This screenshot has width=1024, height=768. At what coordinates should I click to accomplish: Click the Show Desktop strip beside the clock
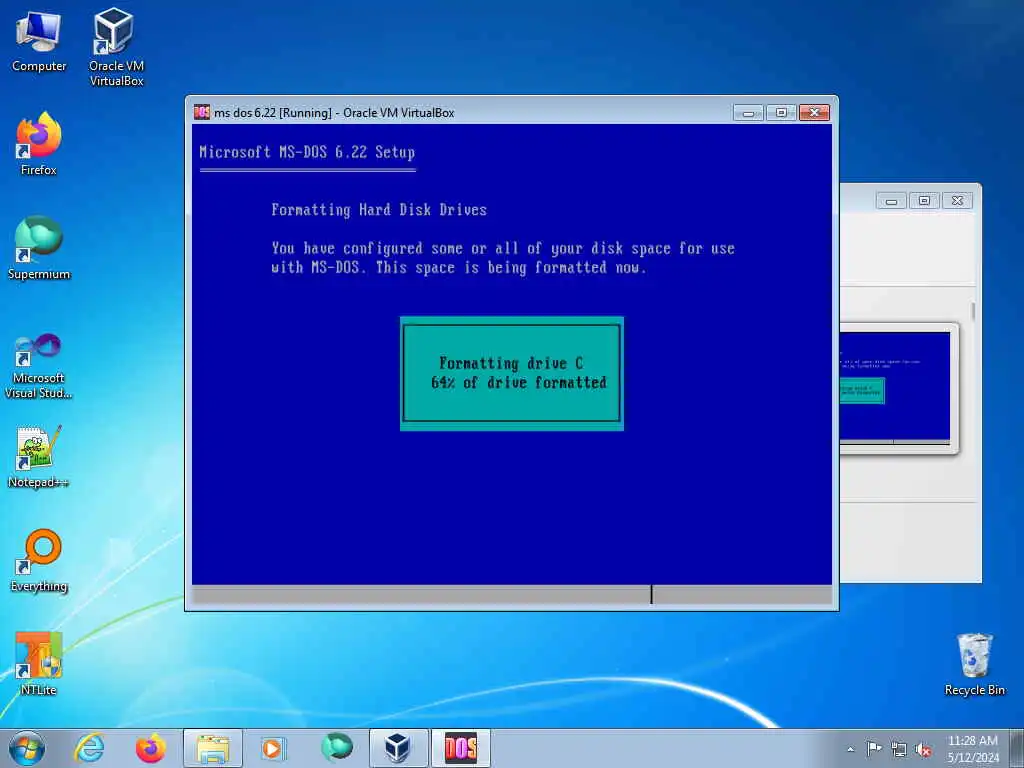click(x=1017, y=748)
